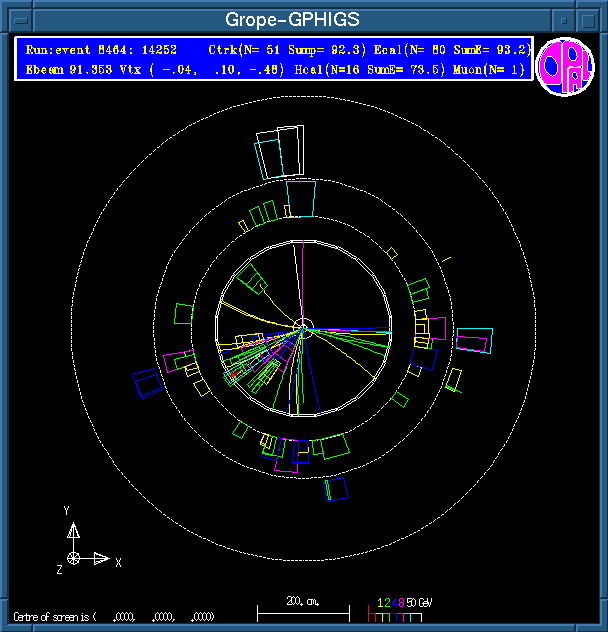The image size is (608, 632).
Task: Click the OPAL experiment logo
Action: tap(566, 68)
